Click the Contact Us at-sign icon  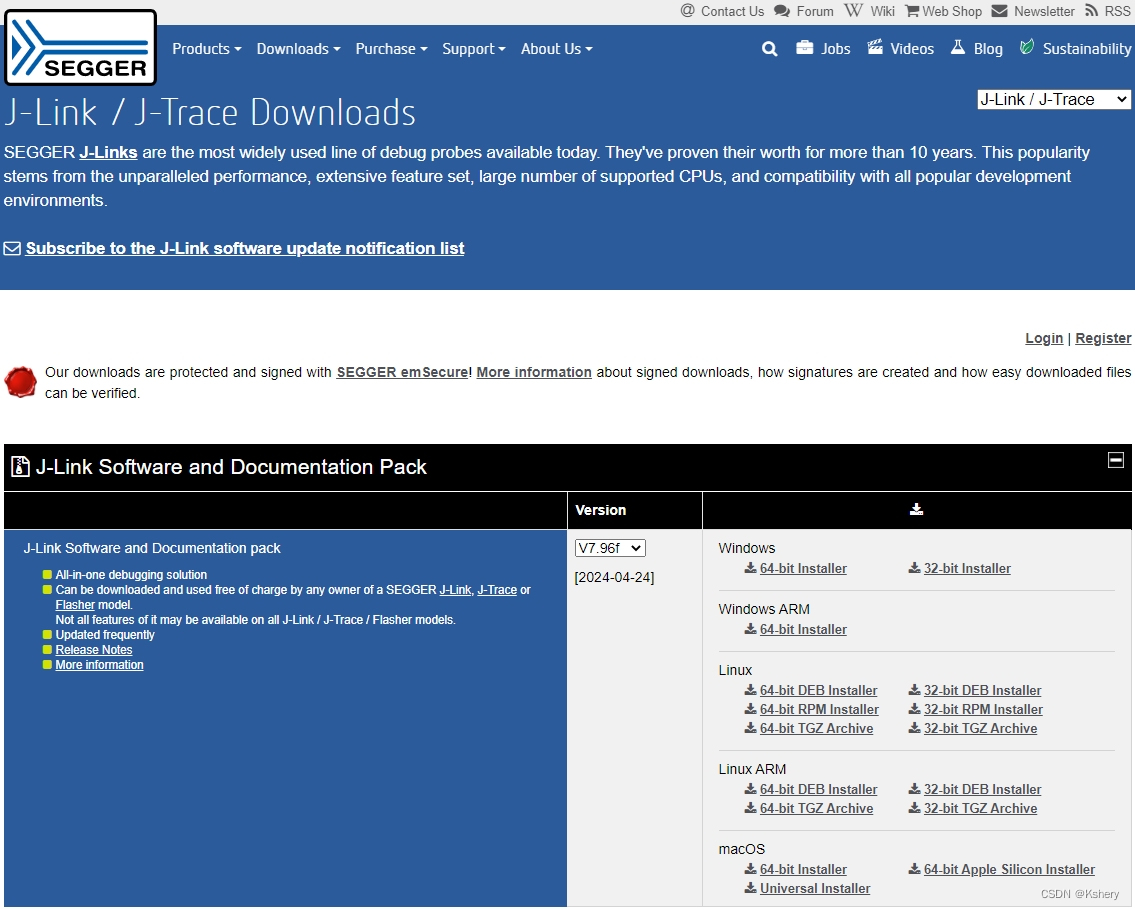pyautogui.click(x=688, y=10)
